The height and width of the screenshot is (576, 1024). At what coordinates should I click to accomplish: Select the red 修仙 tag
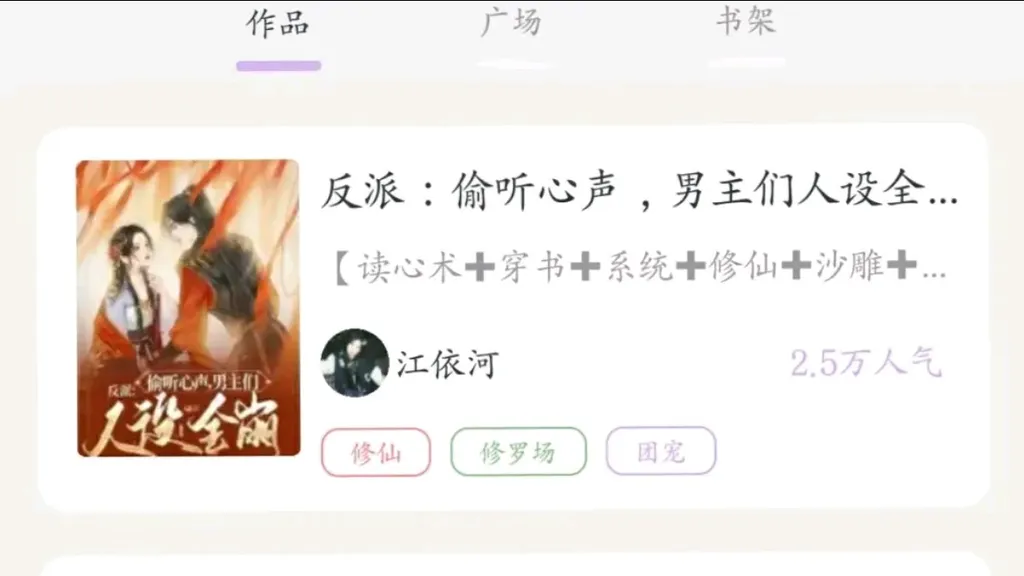(x=376, y=452)
